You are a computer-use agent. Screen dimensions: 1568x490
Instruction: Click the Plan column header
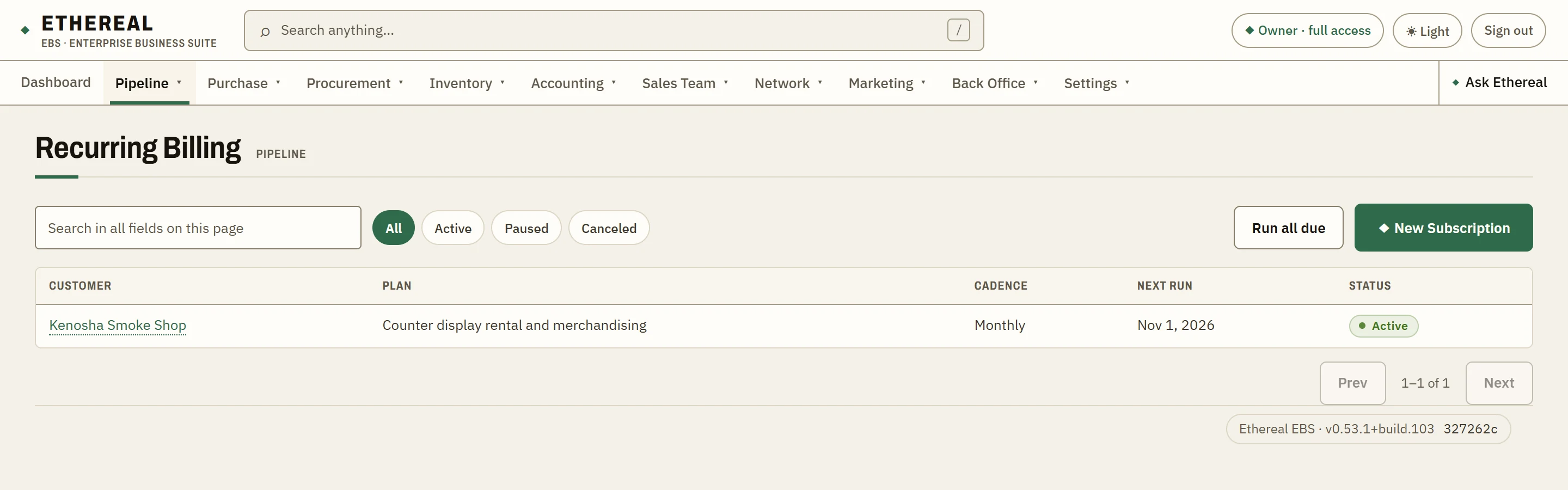click(397, 286)
